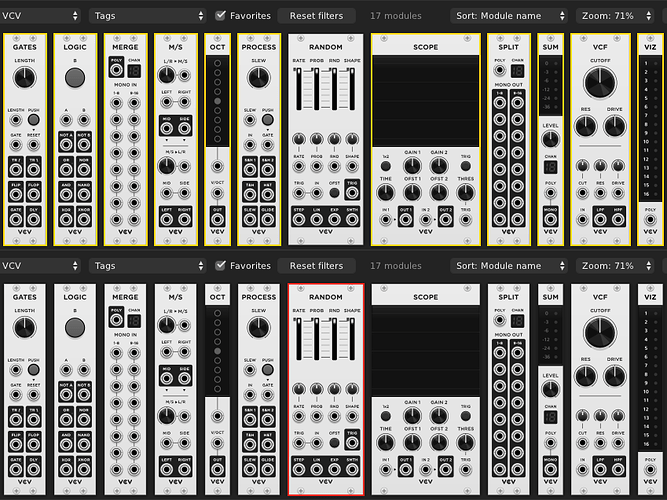Open the Zoom: 71% dropdown in upper browser
This screenshot has height=500, width=667.
[615, 16]
